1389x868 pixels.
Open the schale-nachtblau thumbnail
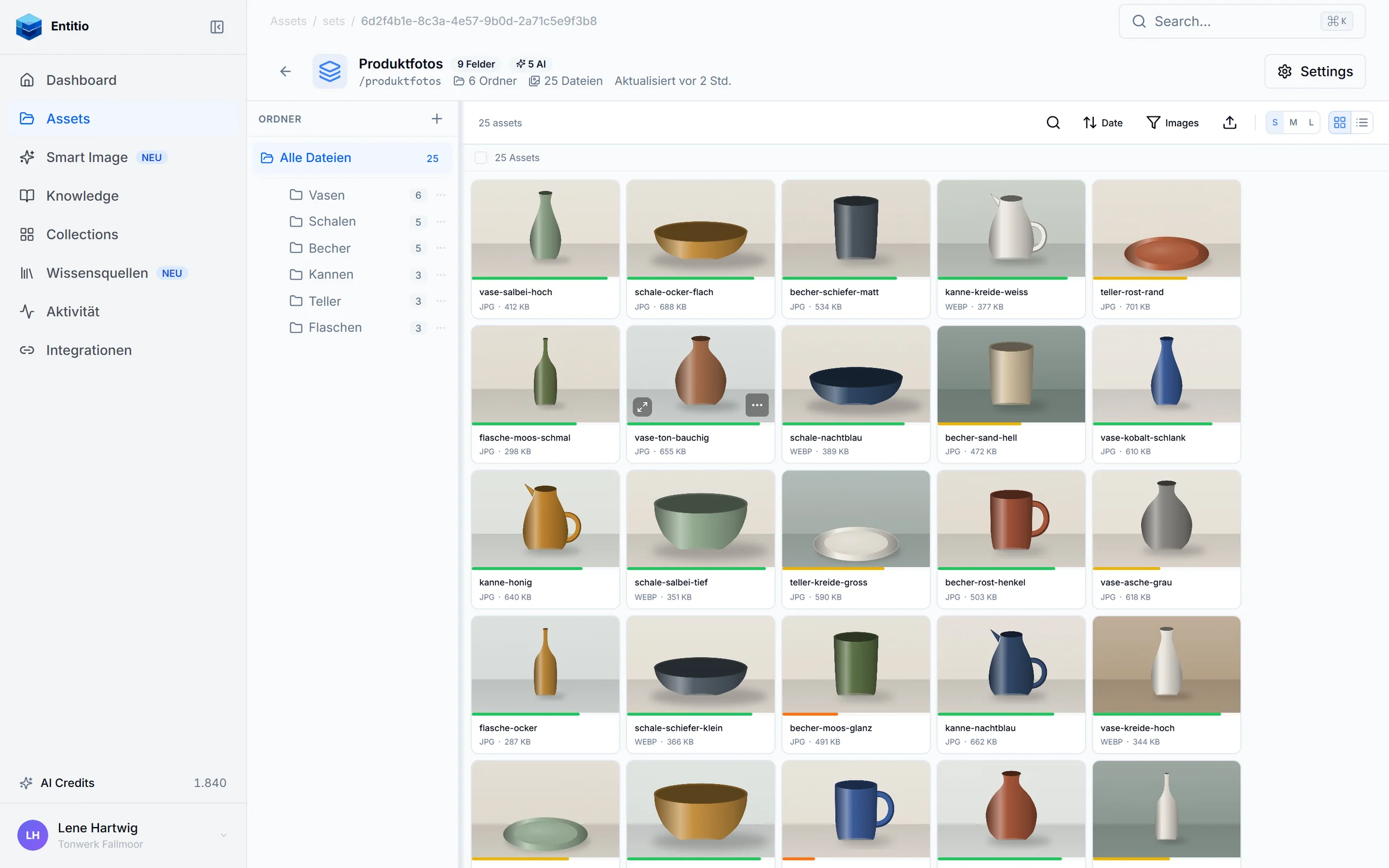pos(855,374)
